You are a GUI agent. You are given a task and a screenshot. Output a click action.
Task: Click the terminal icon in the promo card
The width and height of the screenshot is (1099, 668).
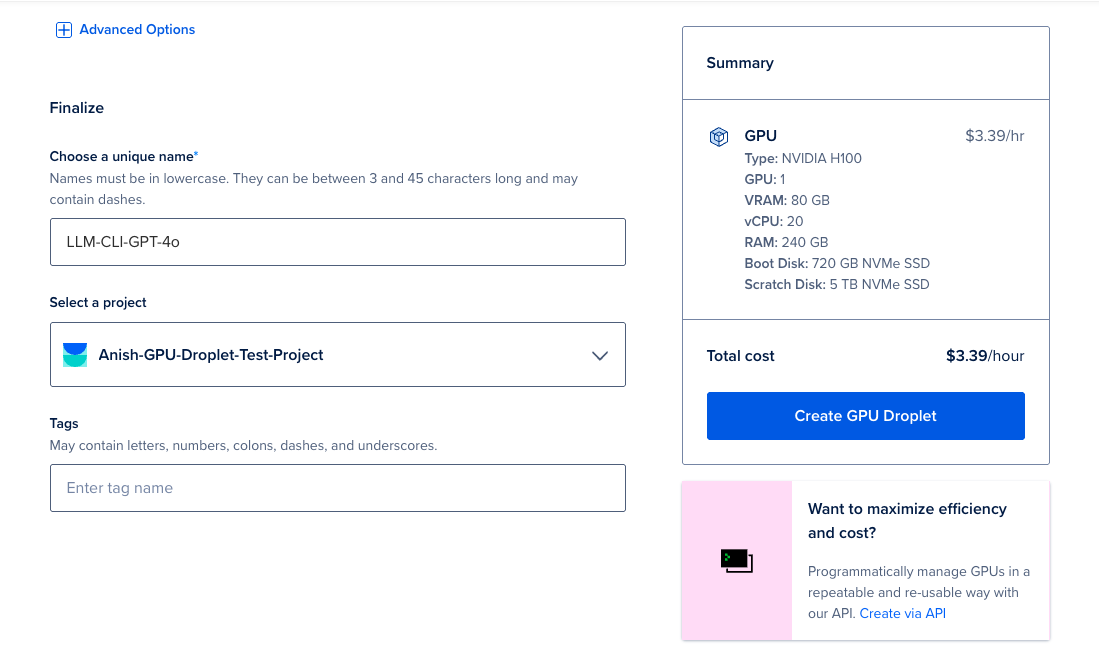click(x=736, y=561)
